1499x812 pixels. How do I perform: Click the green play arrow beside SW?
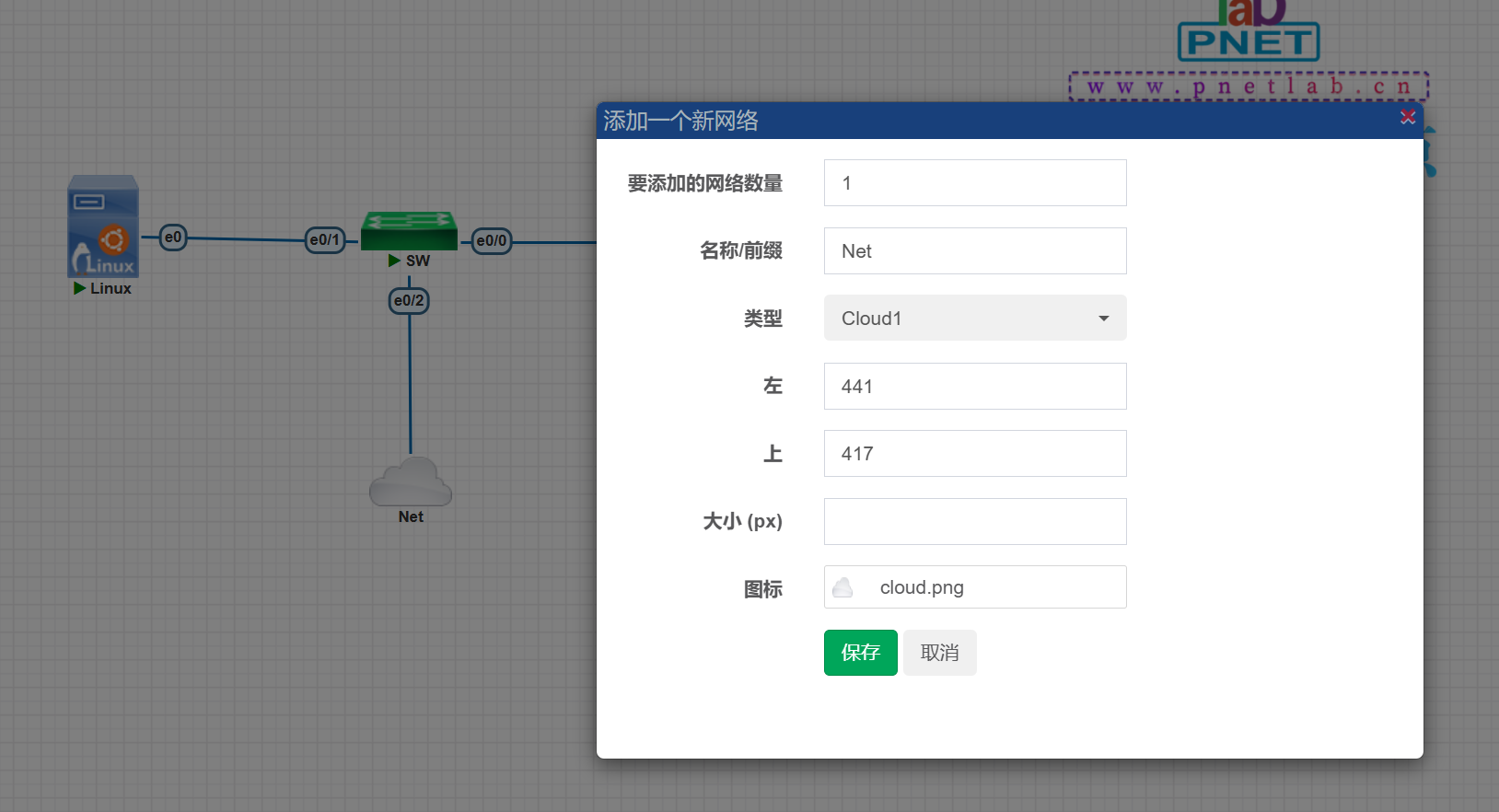[x=394, y=261]
